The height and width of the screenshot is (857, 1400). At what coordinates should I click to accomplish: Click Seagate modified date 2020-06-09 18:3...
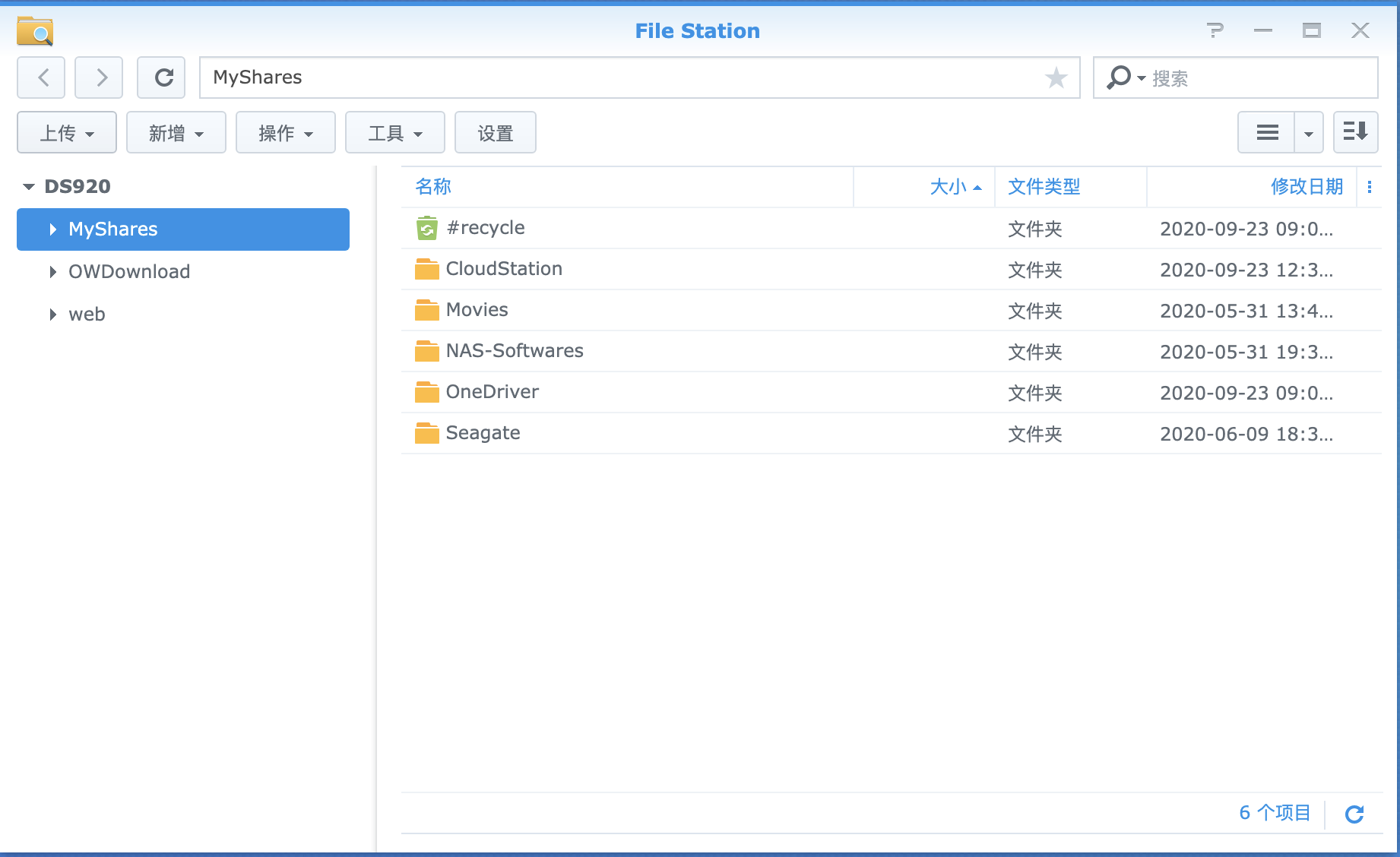1246,435
